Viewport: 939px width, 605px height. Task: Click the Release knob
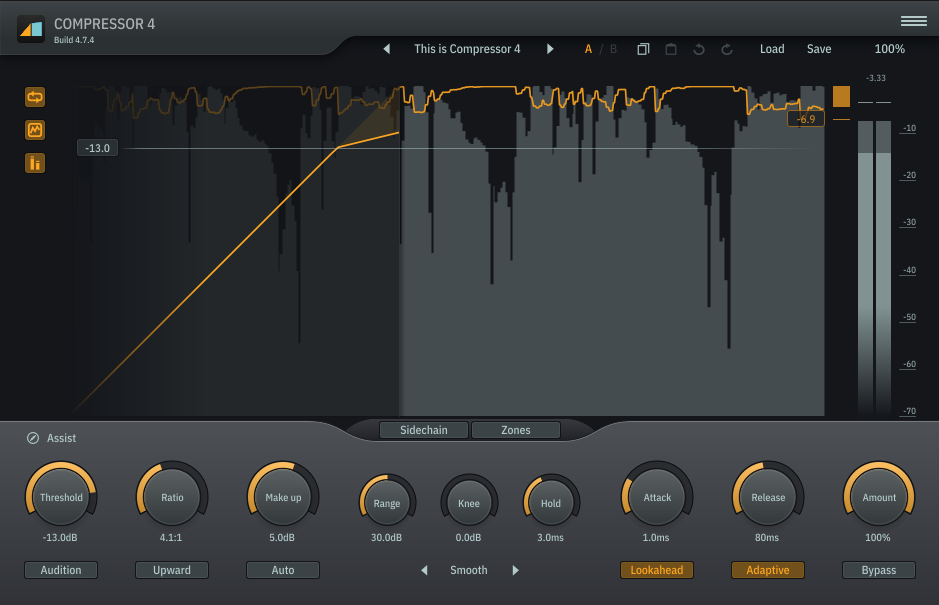[x=768, y=497]
